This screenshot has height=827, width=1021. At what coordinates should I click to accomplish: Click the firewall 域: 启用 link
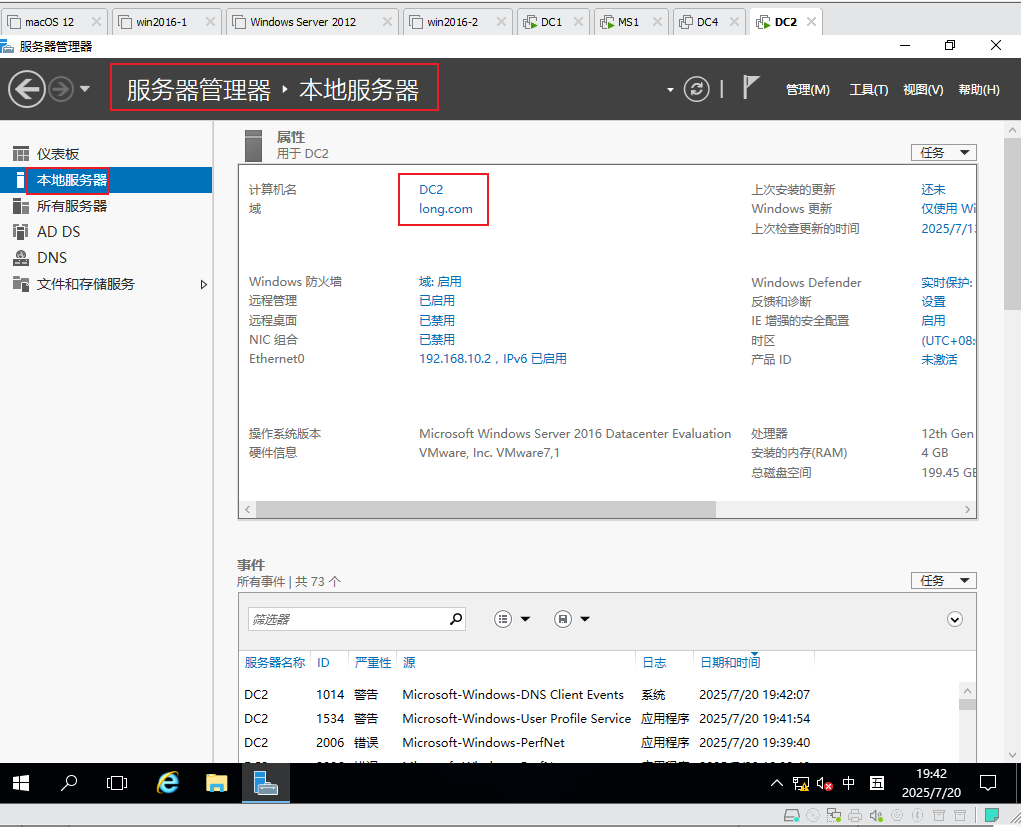[440, 281]
